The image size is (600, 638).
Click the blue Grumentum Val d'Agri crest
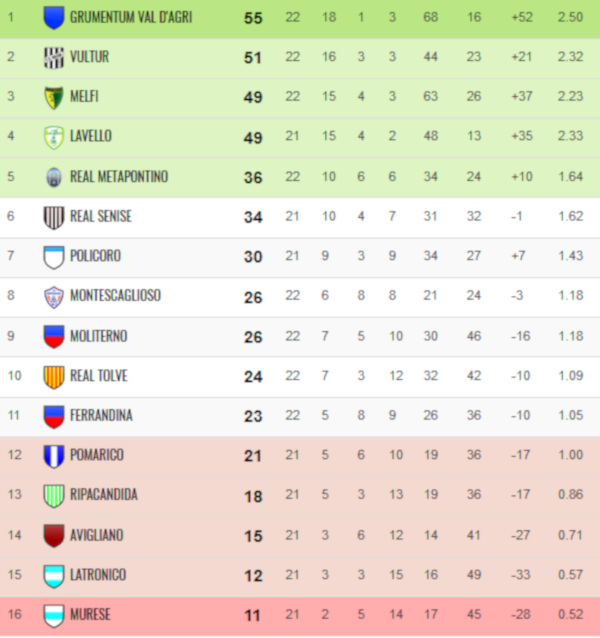54,17
